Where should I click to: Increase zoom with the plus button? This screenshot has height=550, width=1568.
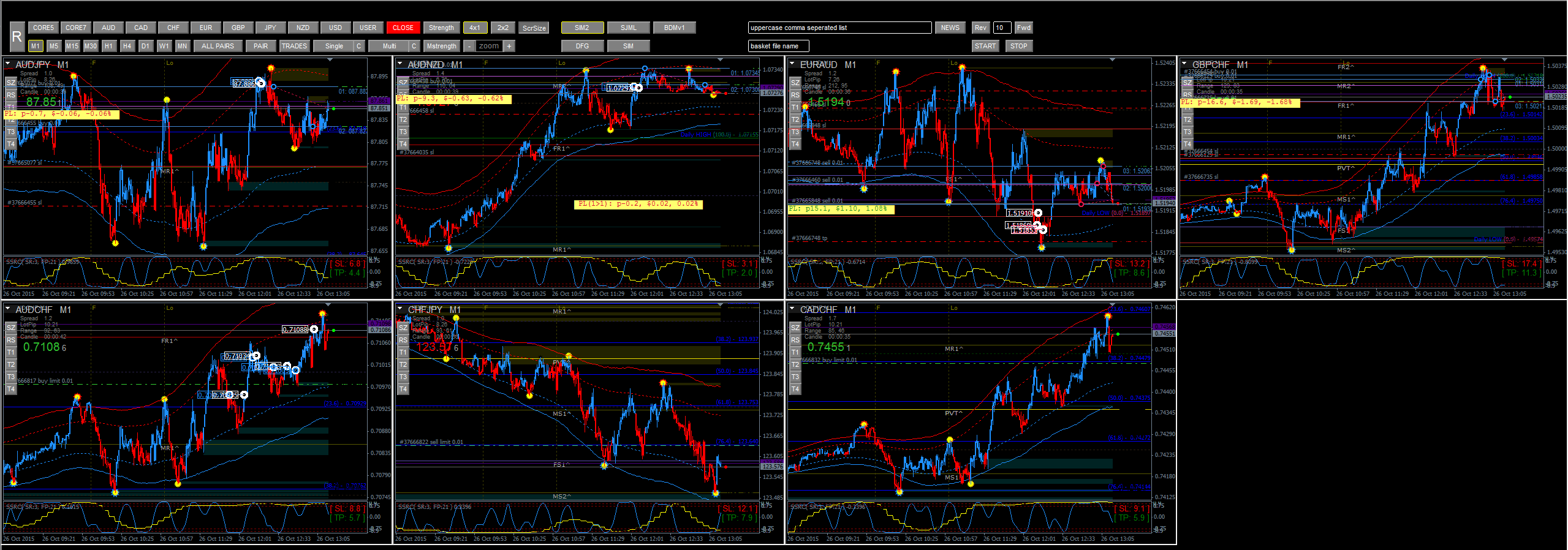(509, 46)
